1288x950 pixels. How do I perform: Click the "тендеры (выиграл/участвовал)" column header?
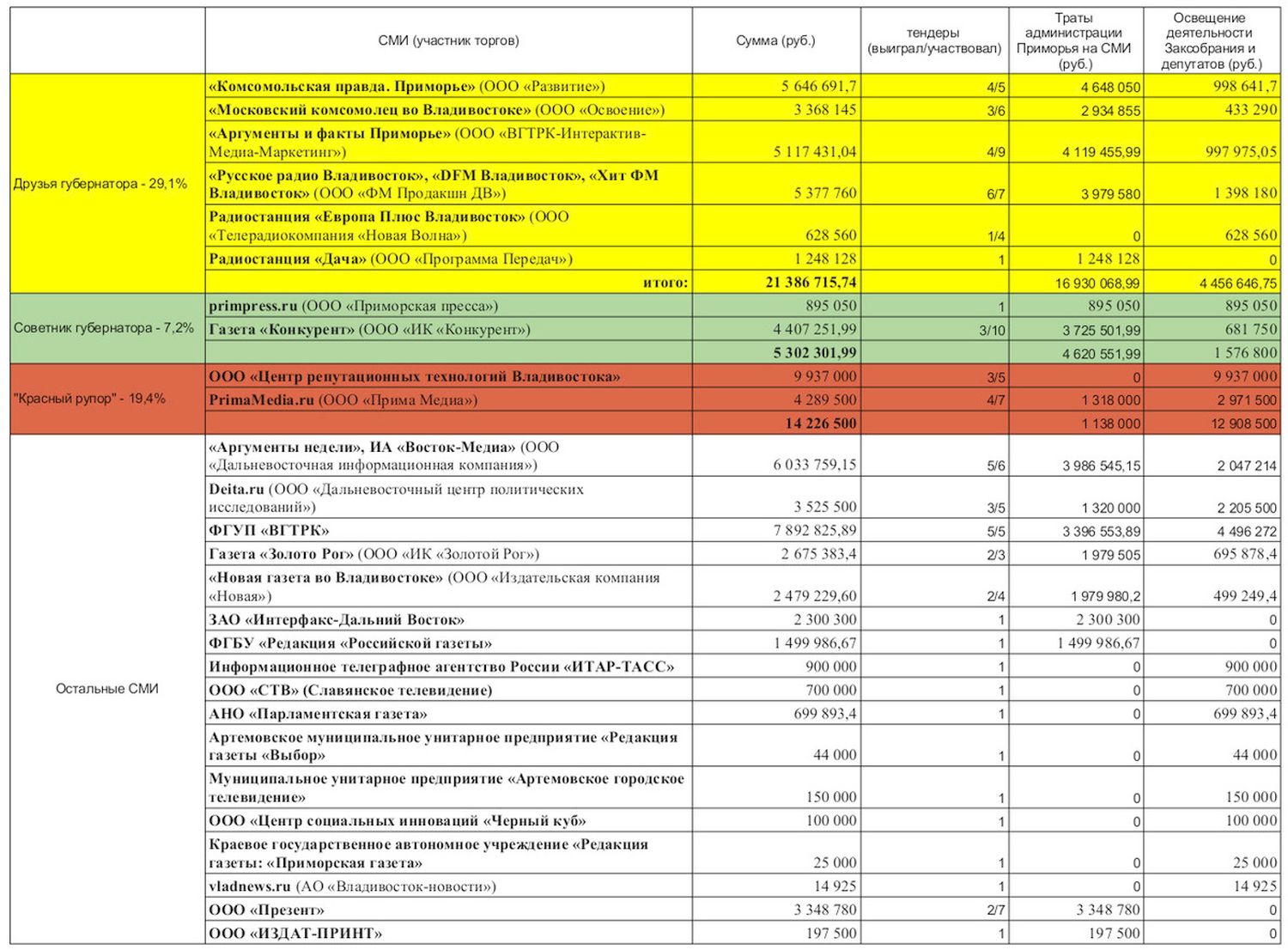[x=934, y=40]
